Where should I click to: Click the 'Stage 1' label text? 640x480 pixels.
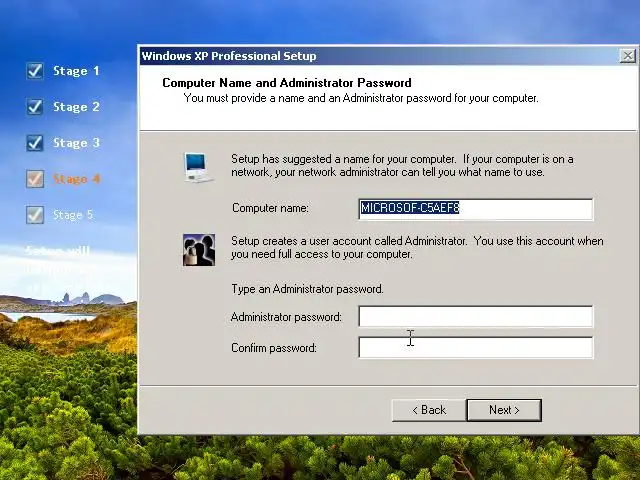tap(76, 71)
